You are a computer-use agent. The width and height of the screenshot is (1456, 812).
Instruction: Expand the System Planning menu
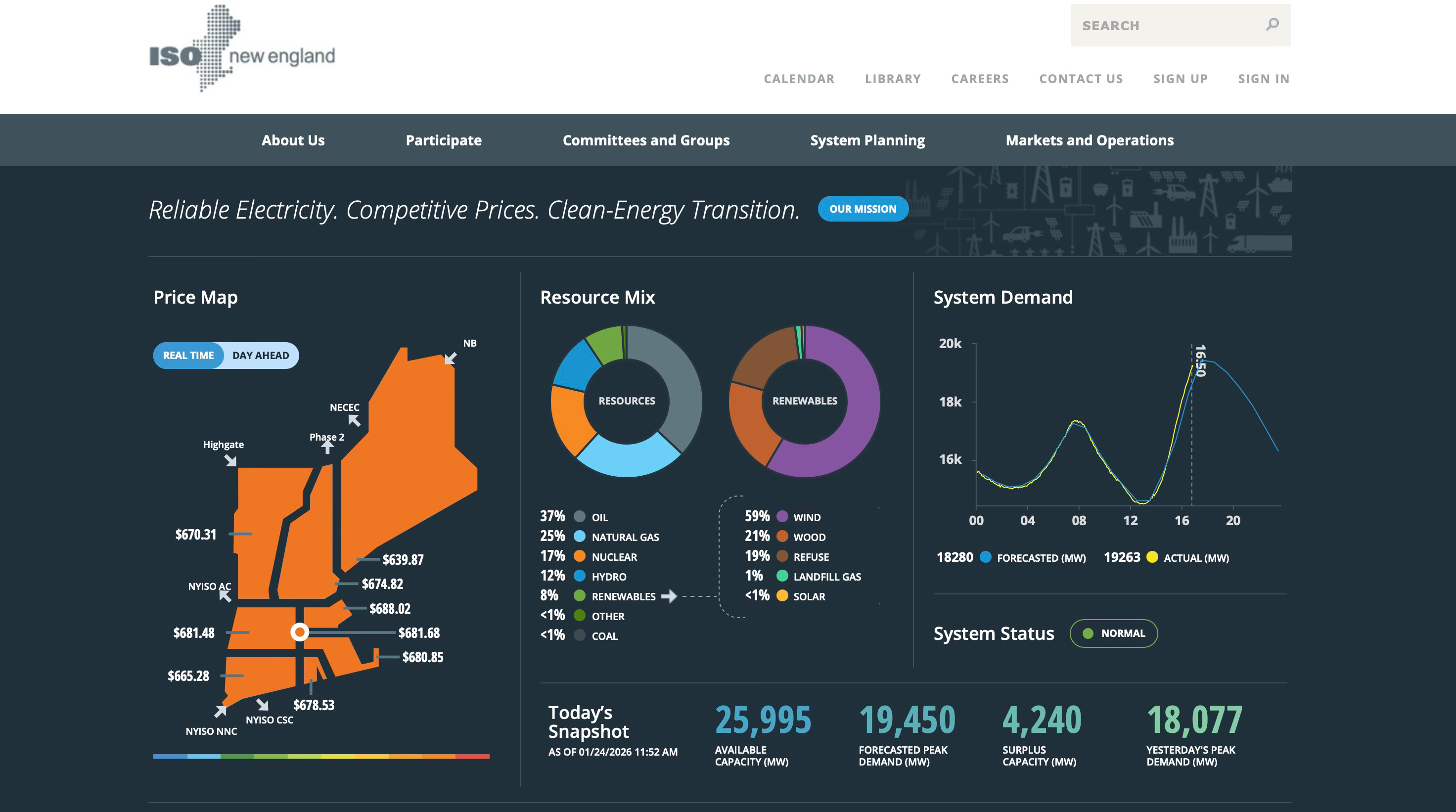click(x=867, y=140)
